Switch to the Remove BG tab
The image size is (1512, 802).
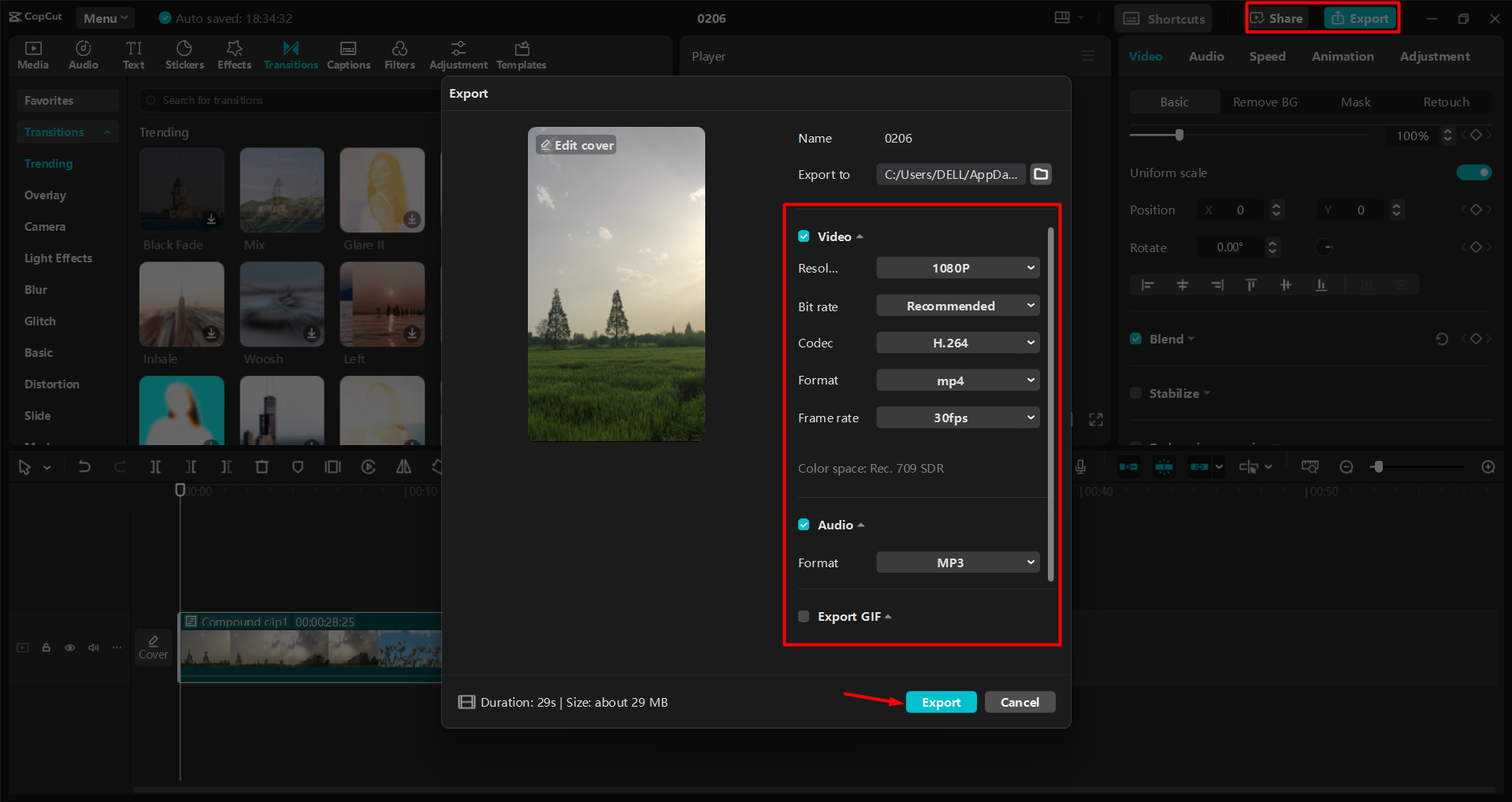[1265, 102]
